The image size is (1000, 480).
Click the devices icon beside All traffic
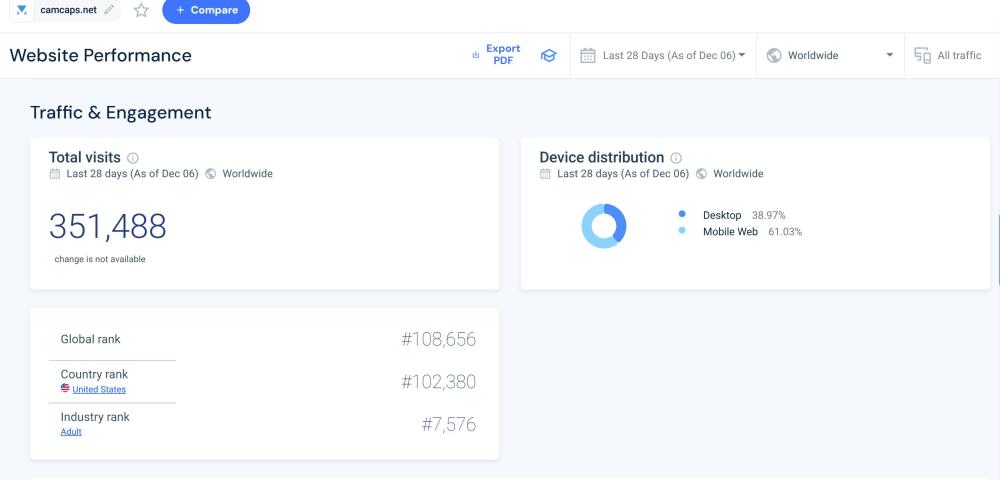922,56
